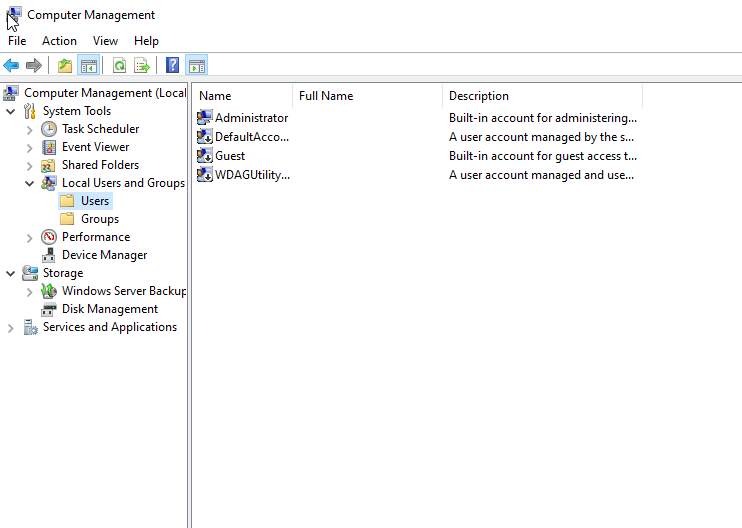This screenshot has width=742, height=528.
Task: Click the Local Users and Groups icon
Action: tap(49, 183)
